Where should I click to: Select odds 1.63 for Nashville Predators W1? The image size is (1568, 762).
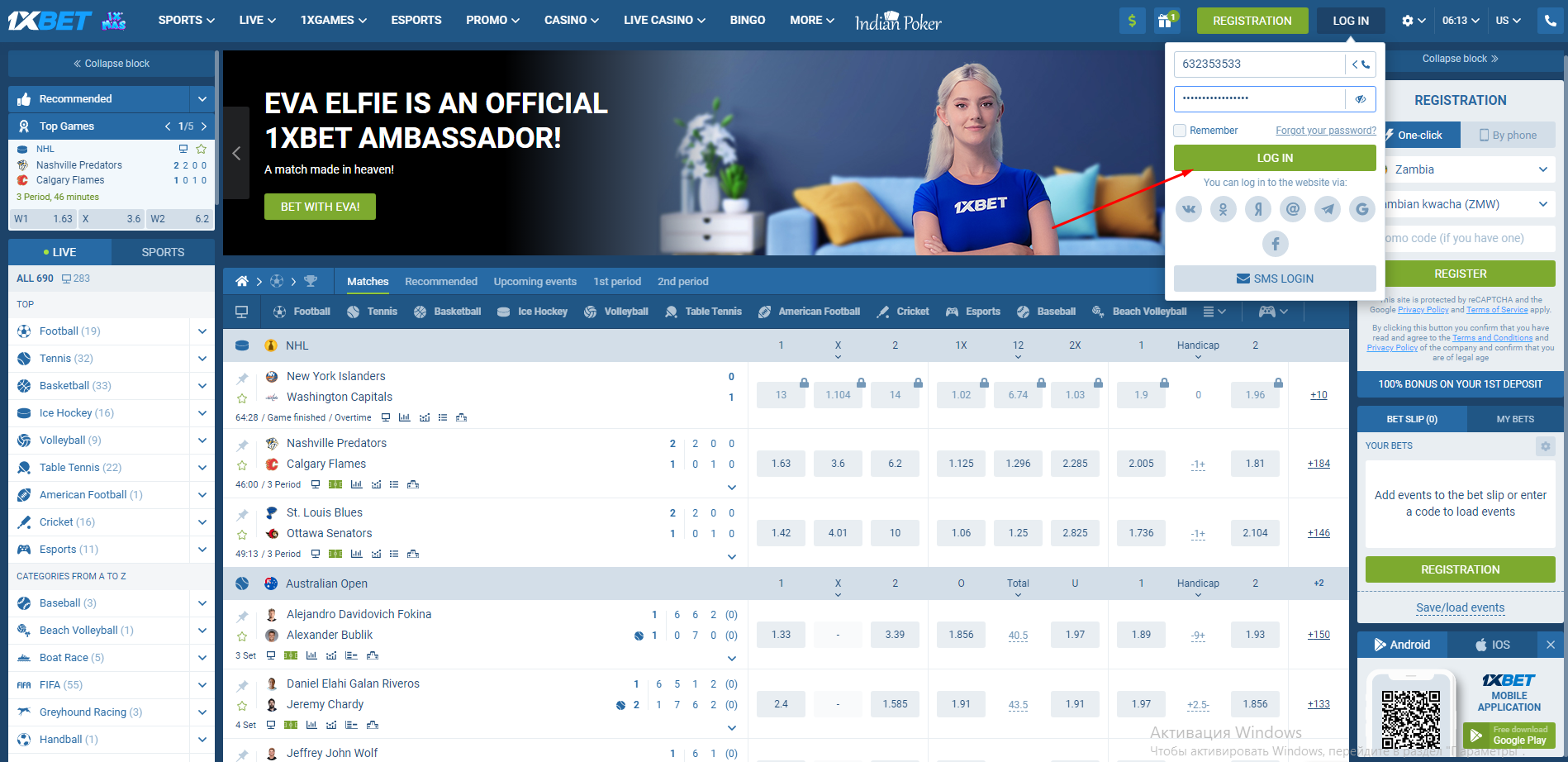tap(781, 464)
